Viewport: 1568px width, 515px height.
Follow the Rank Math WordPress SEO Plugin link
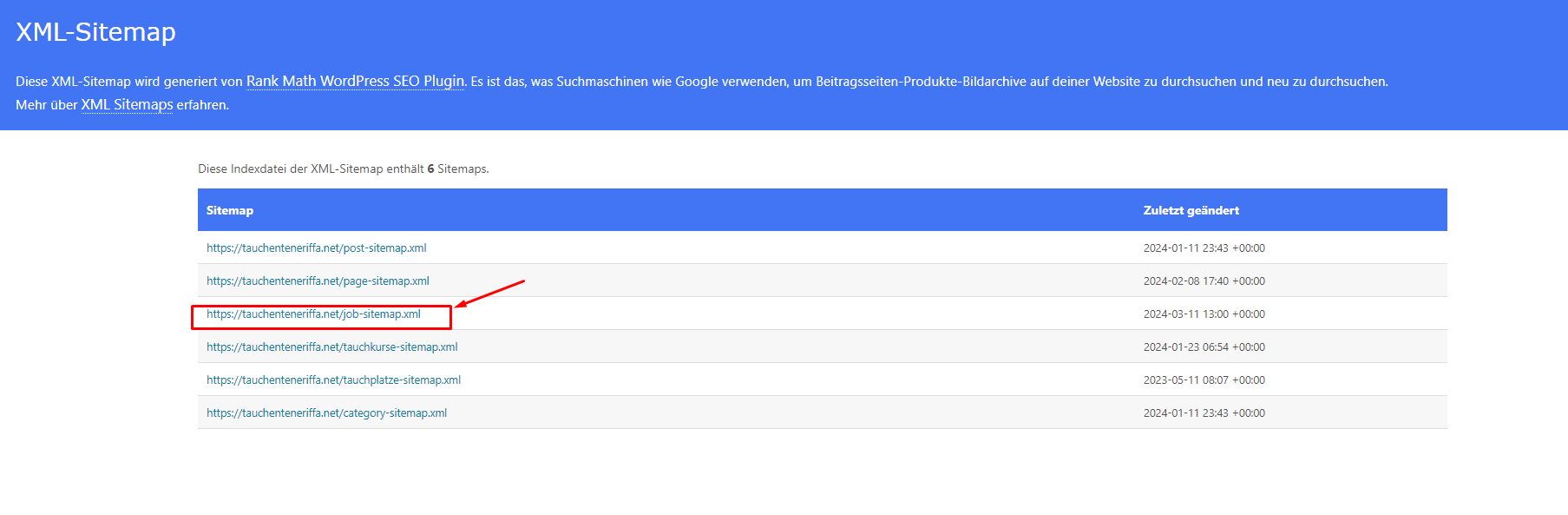click(356, 81)
